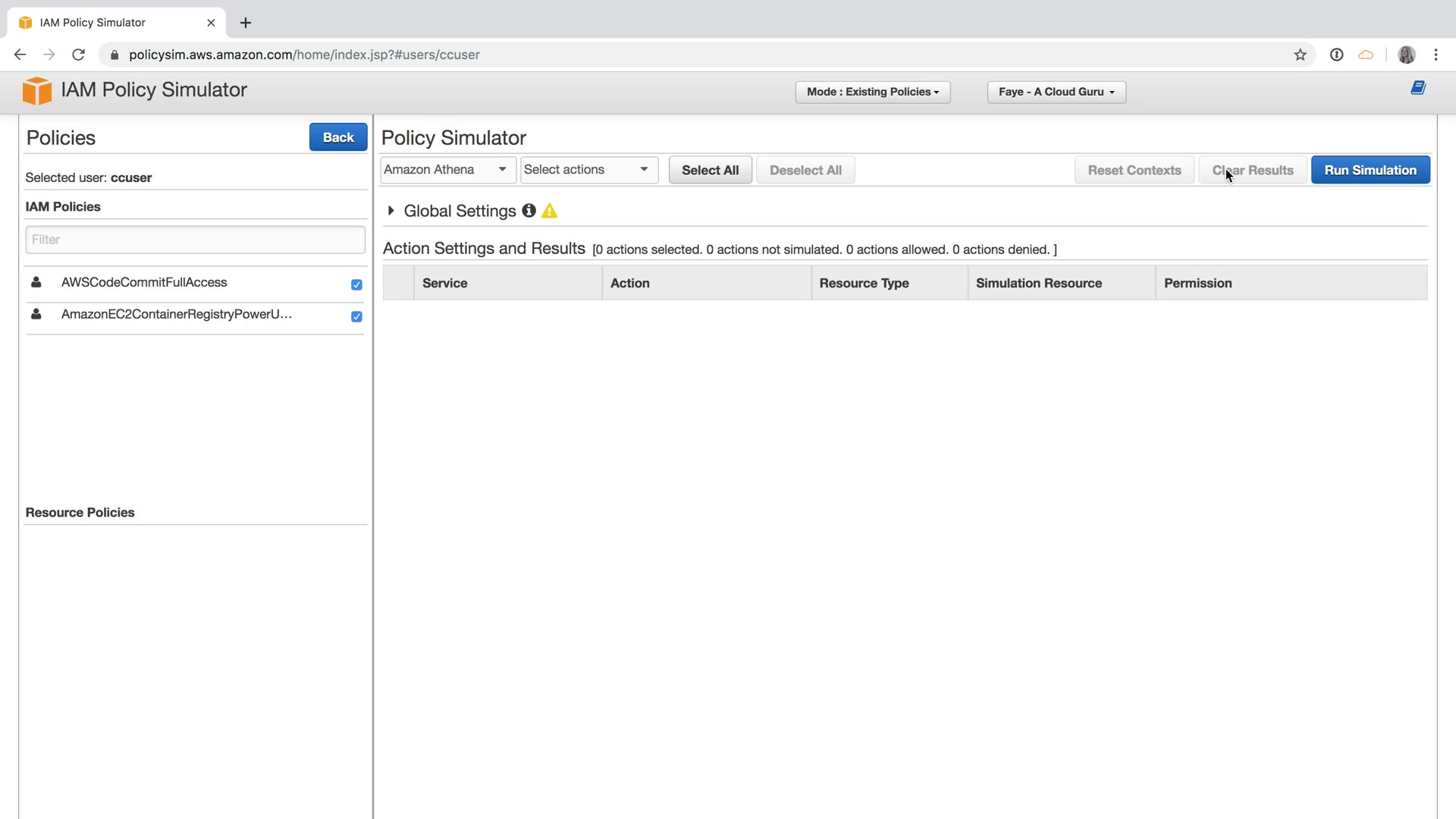
Task: Open the Select actions dropdown
Action: [588, 170]
